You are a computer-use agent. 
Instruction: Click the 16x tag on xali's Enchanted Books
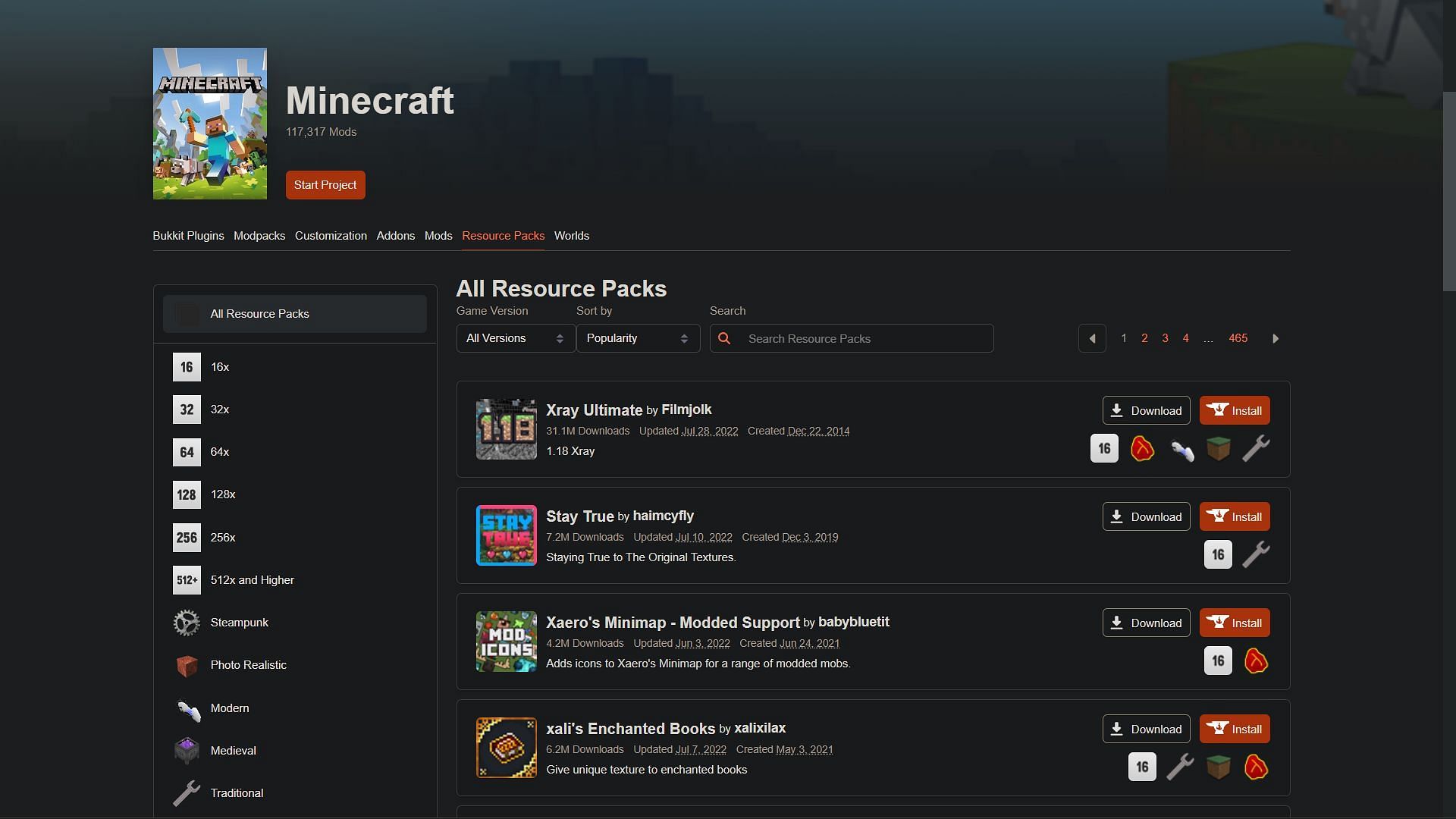pyautogui.click(x=1142, y=767)
